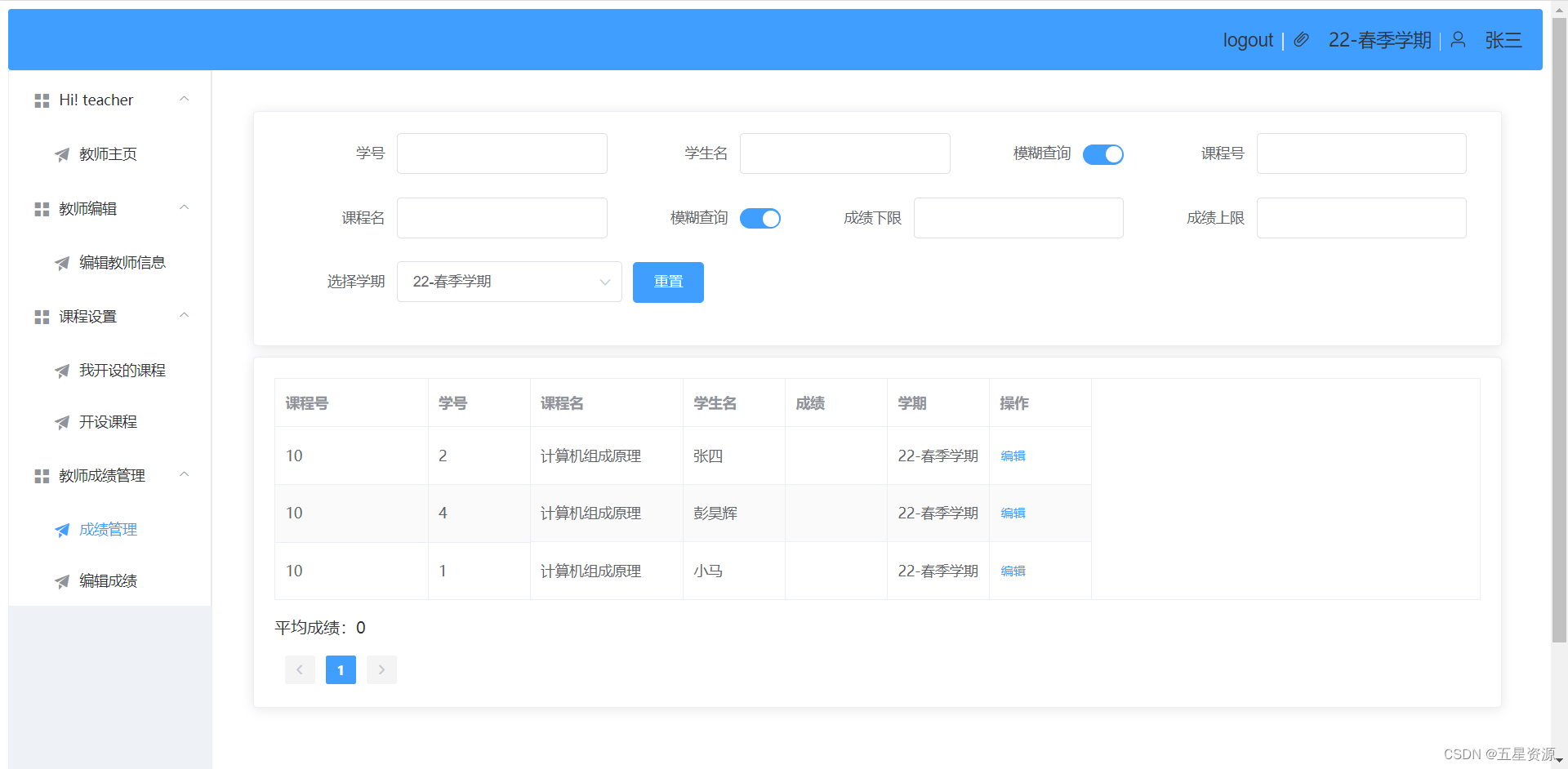Open the 编辑教师信息 menu item

click(x=110, y=263)
